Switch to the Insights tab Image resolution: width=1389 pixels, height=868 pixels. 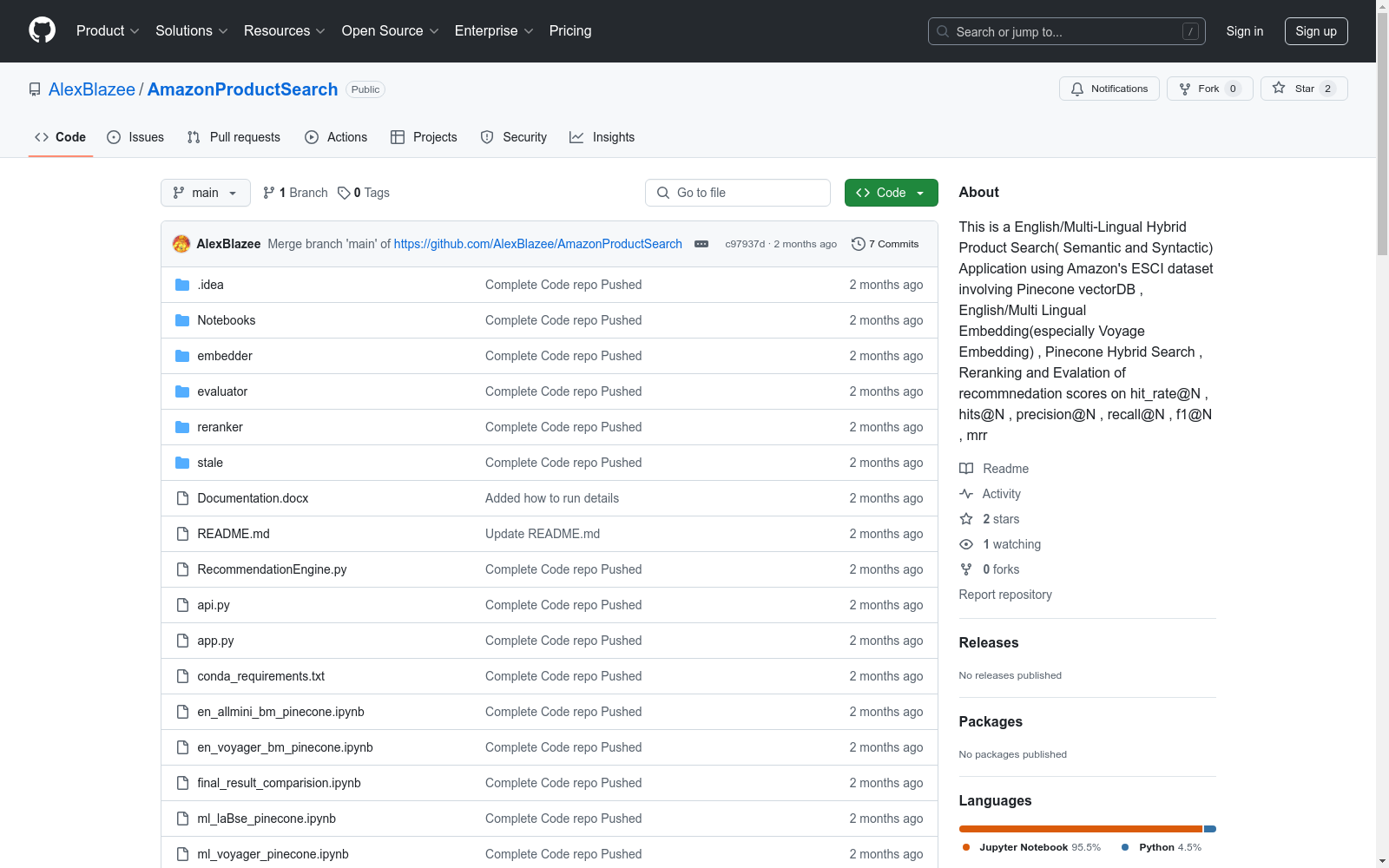coord(602,137)
